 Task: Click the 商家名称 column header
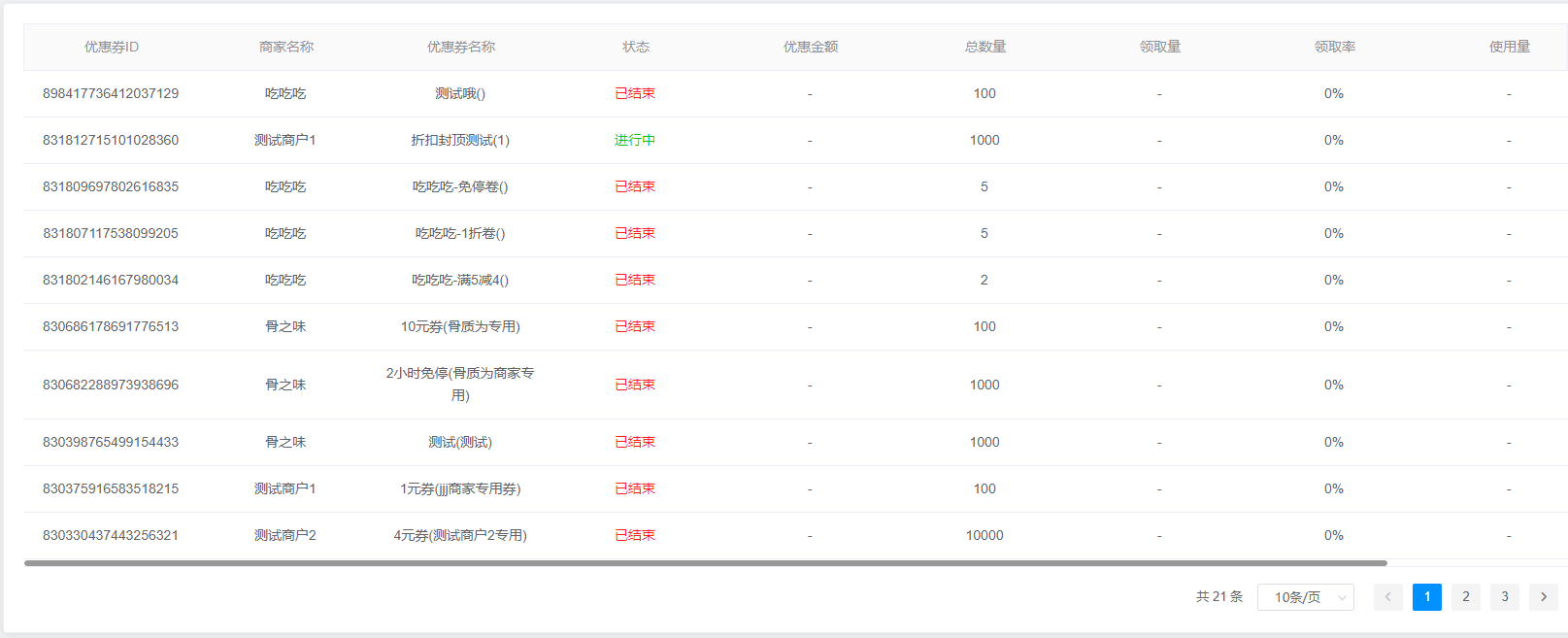(285, 47)
